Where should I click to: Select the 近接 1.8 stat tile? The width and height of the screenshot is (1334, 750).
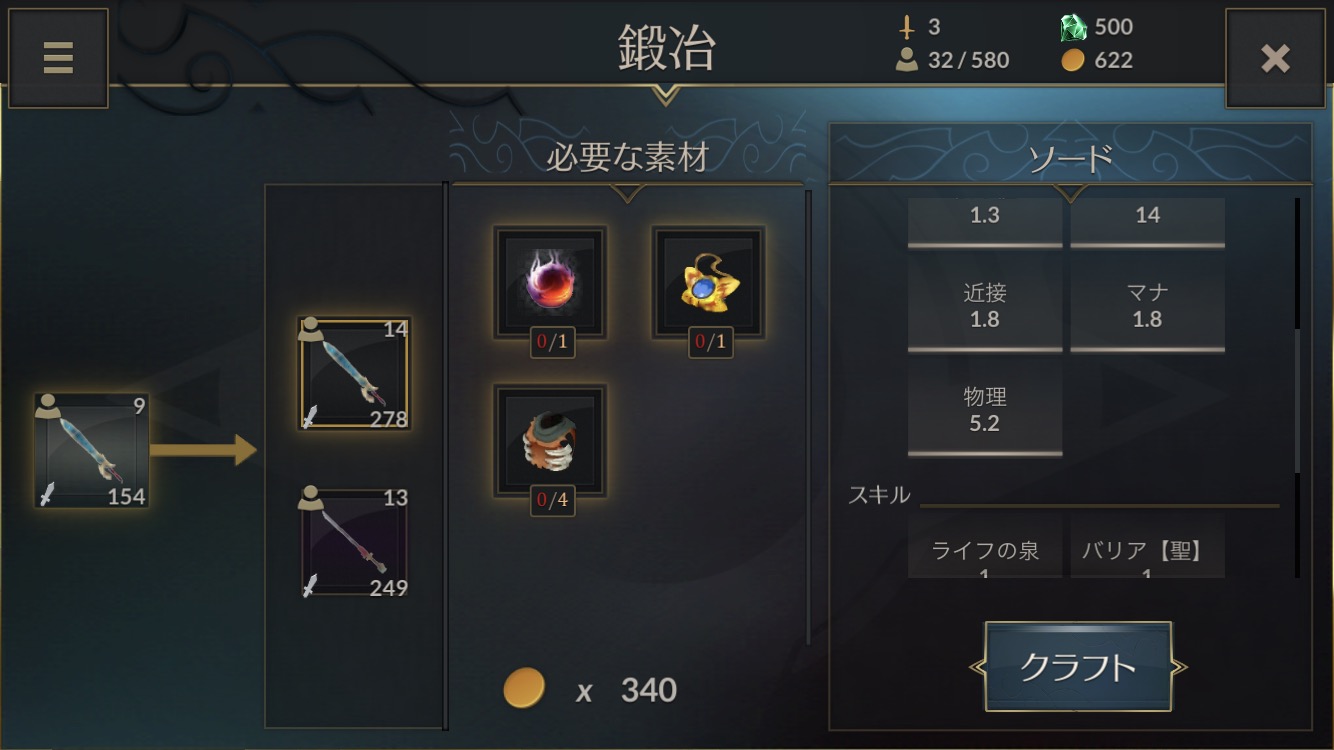[x=985, y=304]
